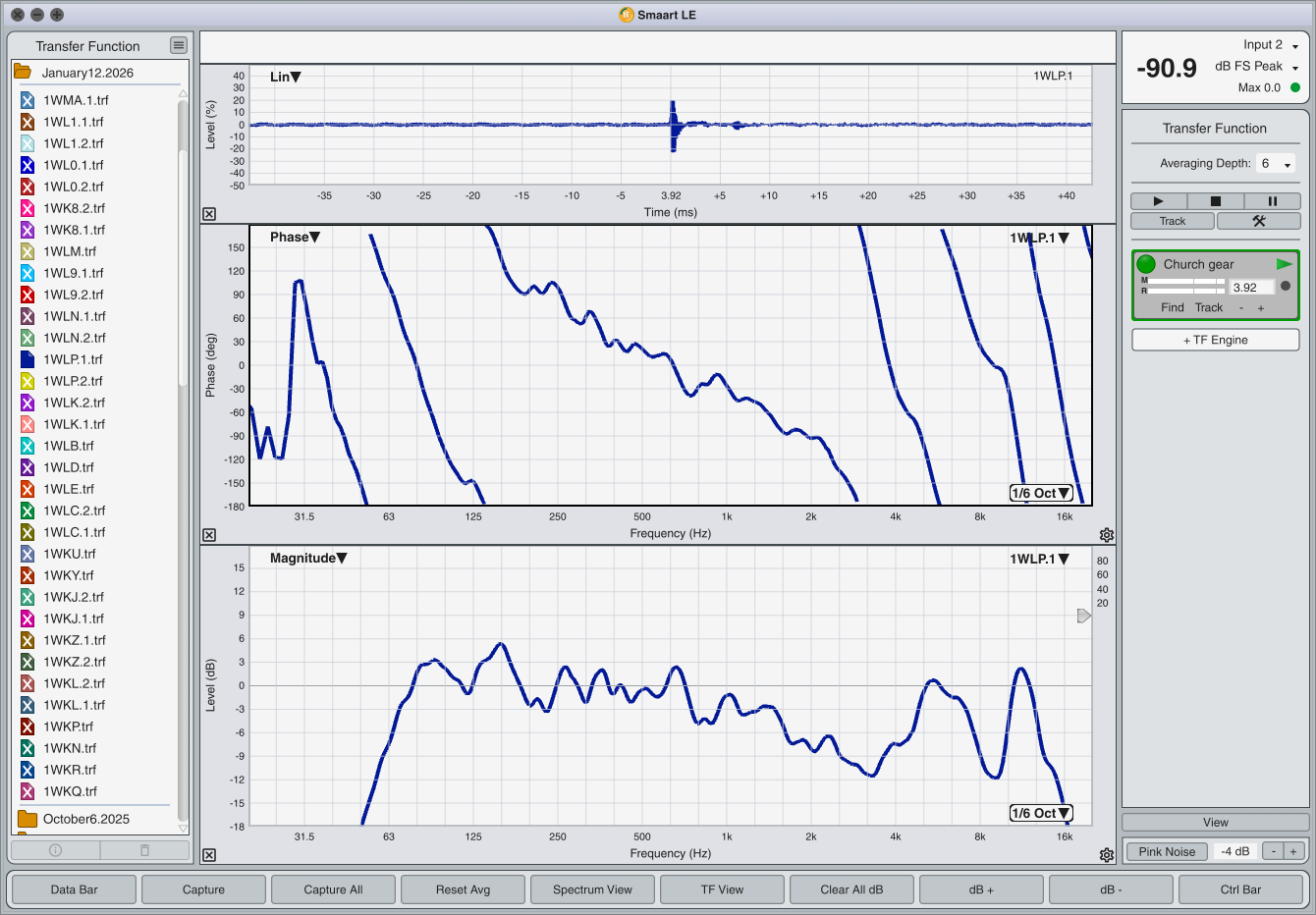Start measurement with the play button
The width and height of the screenshot is (1316, 915).
(x=1158, y=201)
